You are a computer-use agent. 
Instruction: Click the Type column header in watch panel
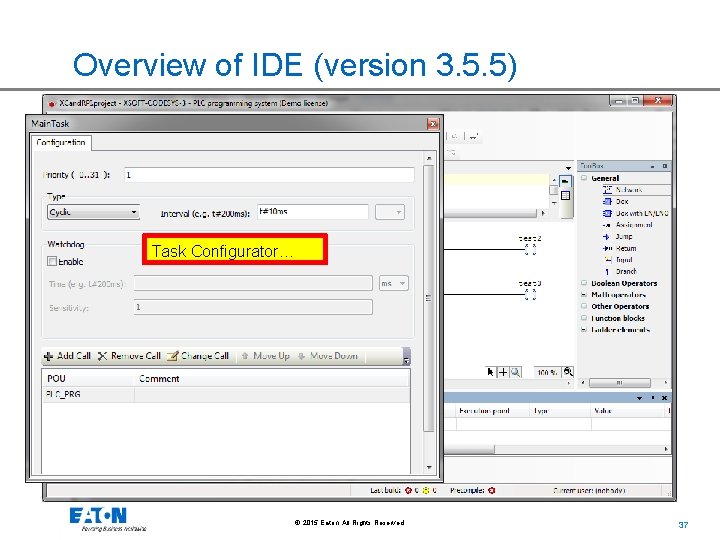point(559,411)
